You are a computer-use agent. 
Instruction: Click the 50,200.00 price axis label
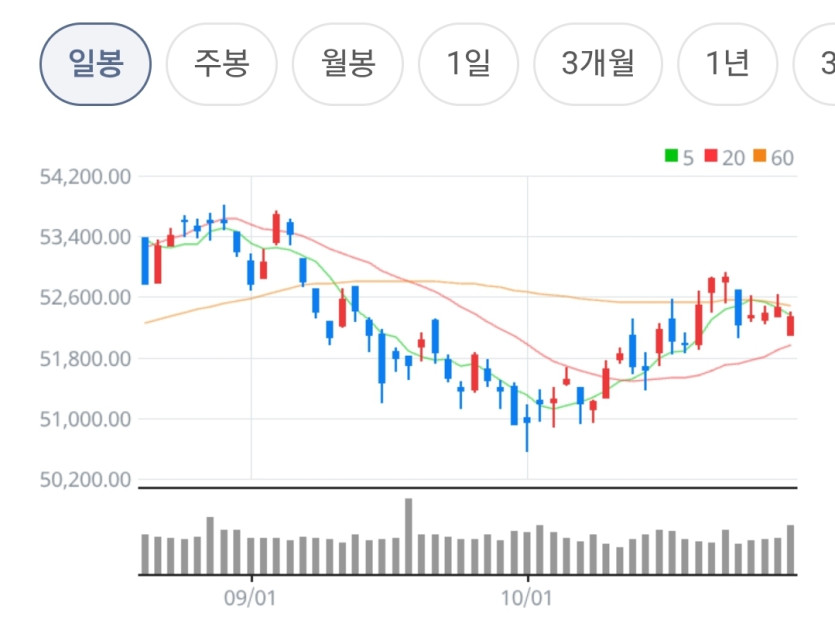coord(85,480)
